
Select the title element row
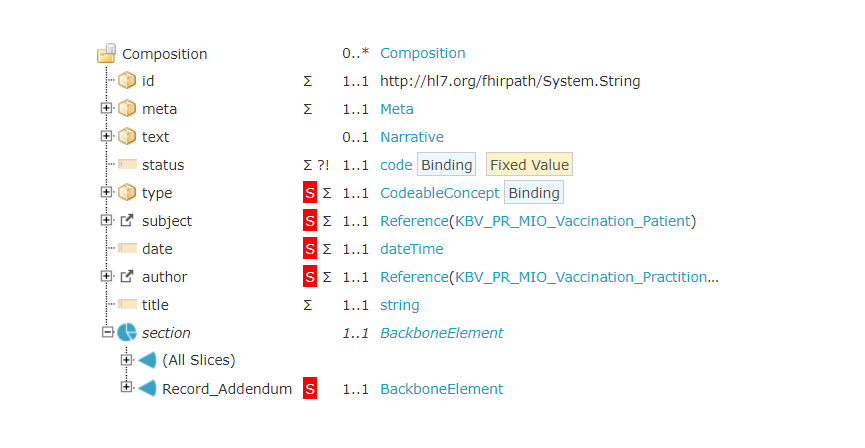(155, 305)
